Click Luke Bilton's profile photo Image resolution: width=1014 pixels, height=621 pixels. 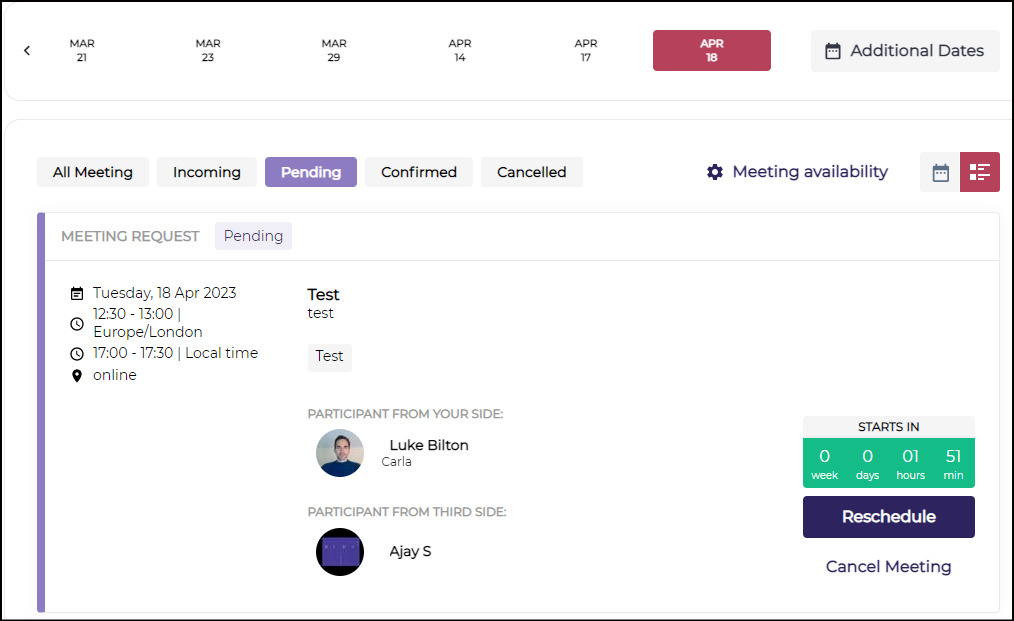340,453
